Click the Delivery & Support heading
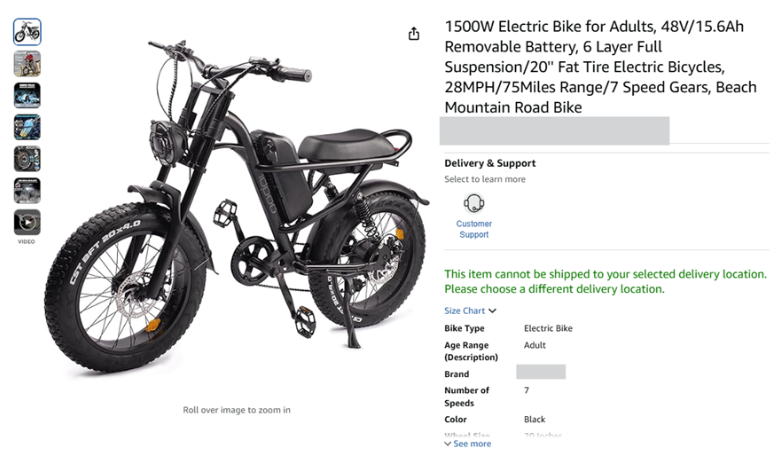The image size is (776, 473). (x=490, y=163)
